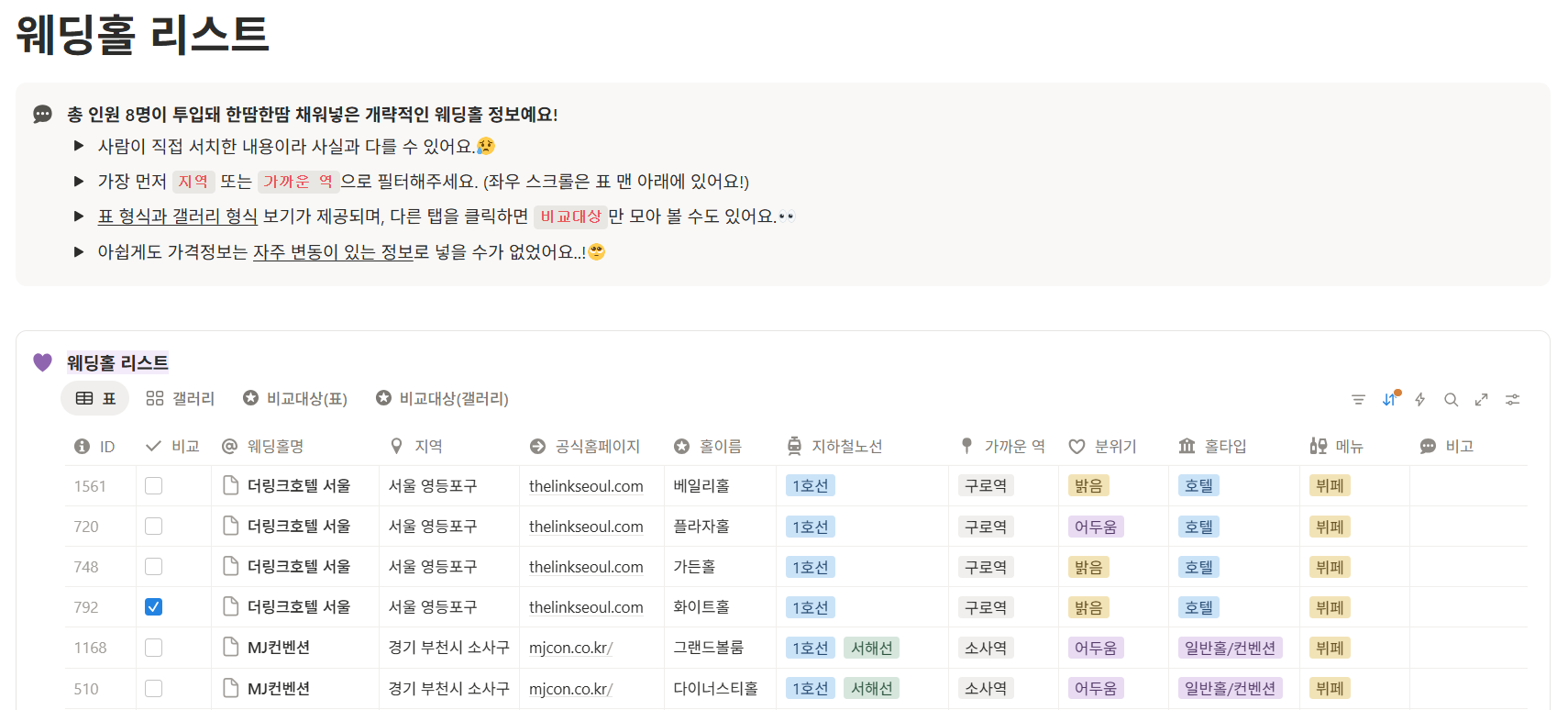Screen dimensions: 1568x710
Task: Click the 구로역 tag in 베일리홀 row
Action: (986, 485)
